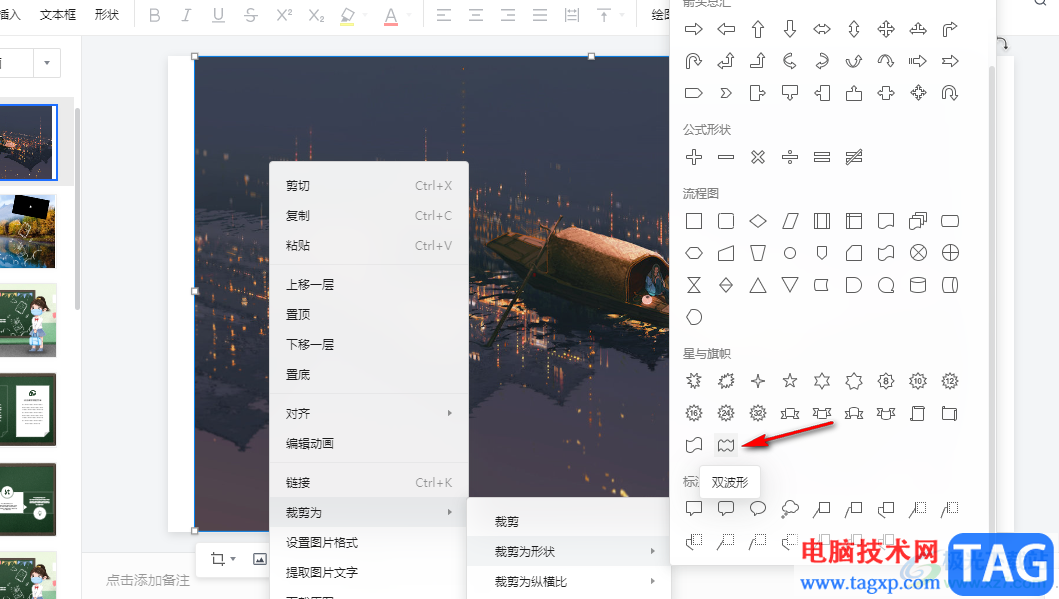Viewport: 1059px width, 599px height.
Task: Choose the multiply sign formula shape
Action: click(x=758, y=157)
